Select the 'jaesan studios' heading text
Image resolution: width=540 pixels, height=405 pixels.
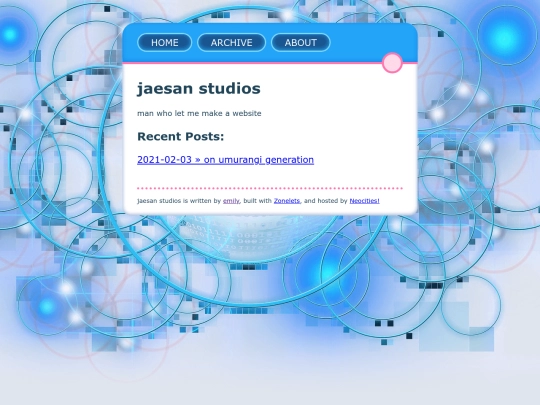tap(199, 89)
